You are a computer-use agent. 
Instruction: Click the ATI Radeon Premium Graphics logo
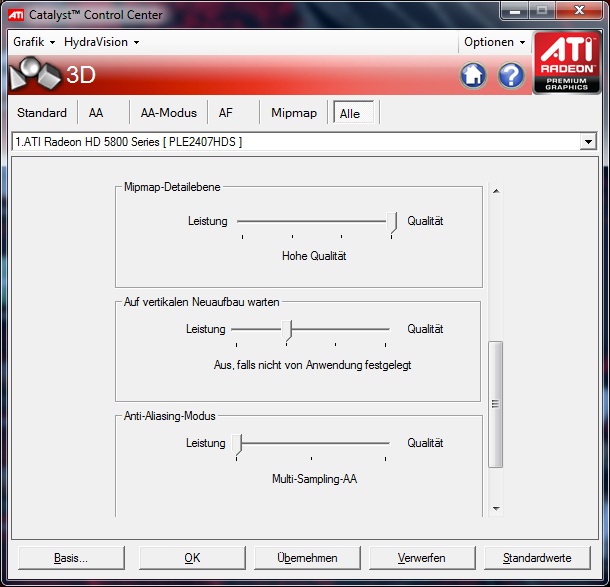click(567, 62)
